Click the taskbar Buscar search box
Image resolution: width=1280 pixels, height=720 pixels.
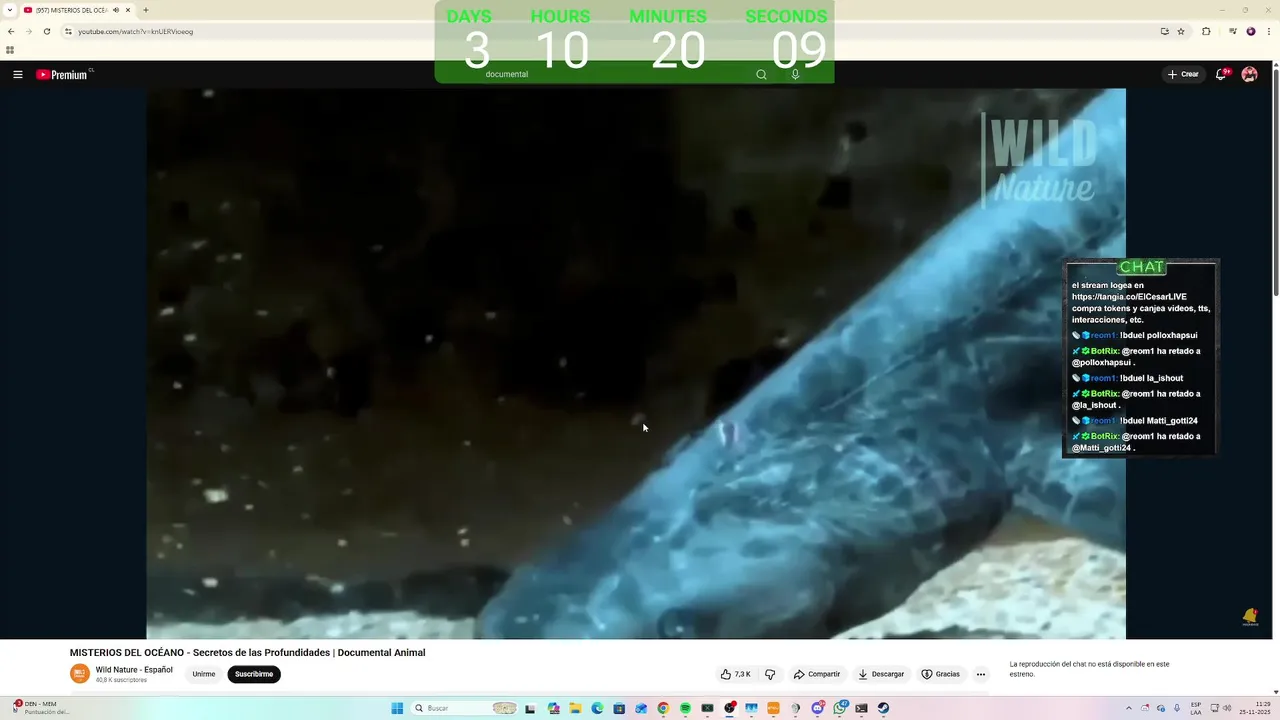pyautogui.click(x=464, y=708)
